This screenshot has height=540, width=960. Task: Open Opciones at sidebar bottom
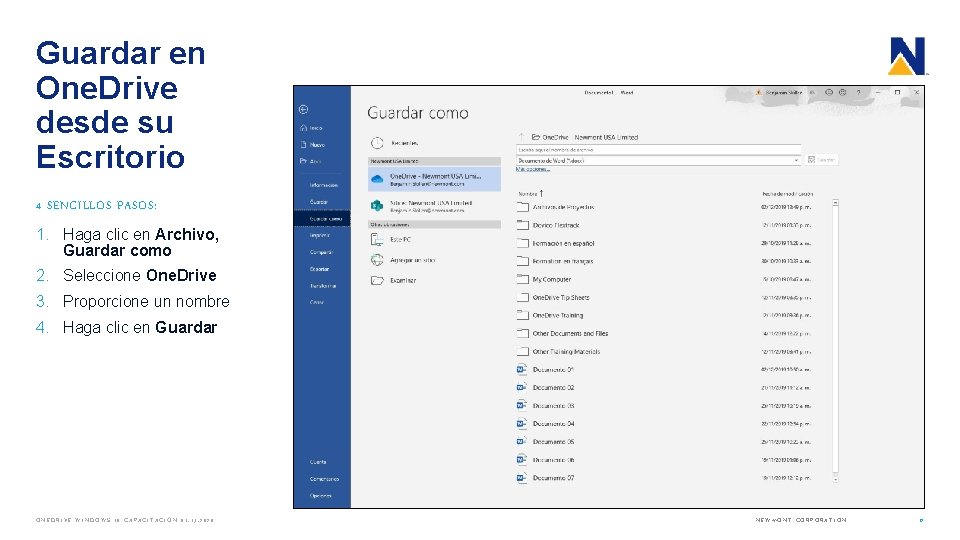pos(320,496)
